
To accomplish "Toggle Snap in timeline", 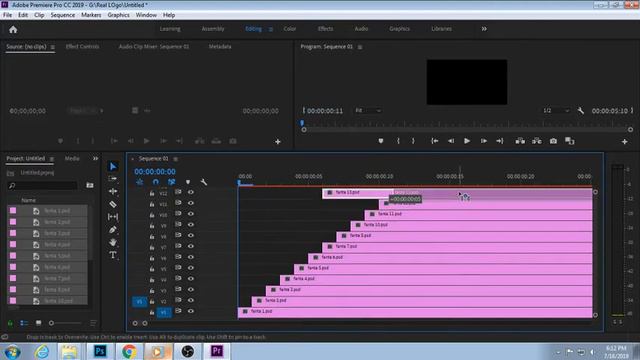I will click(156, 182).
